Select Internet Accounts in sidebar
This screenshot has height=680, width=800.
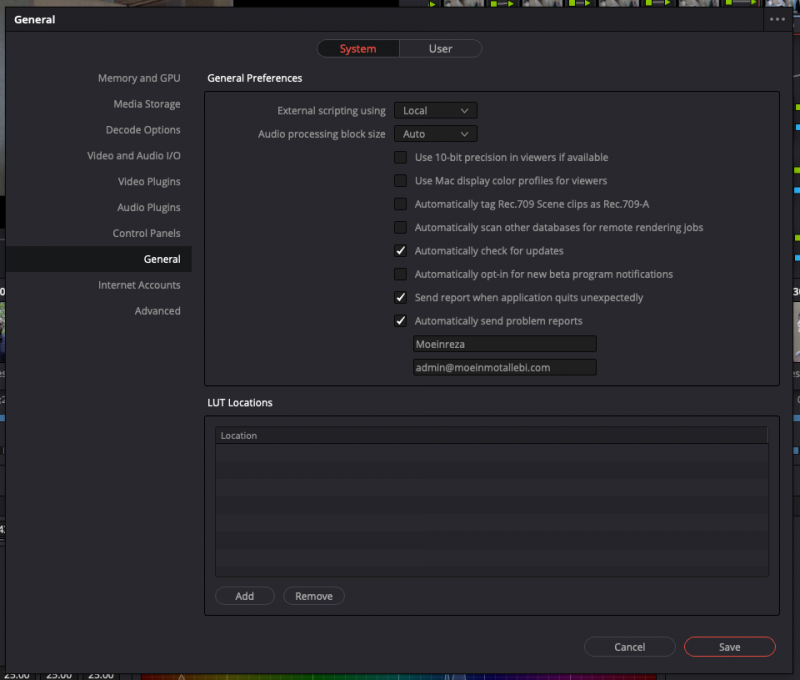point(139,285)
